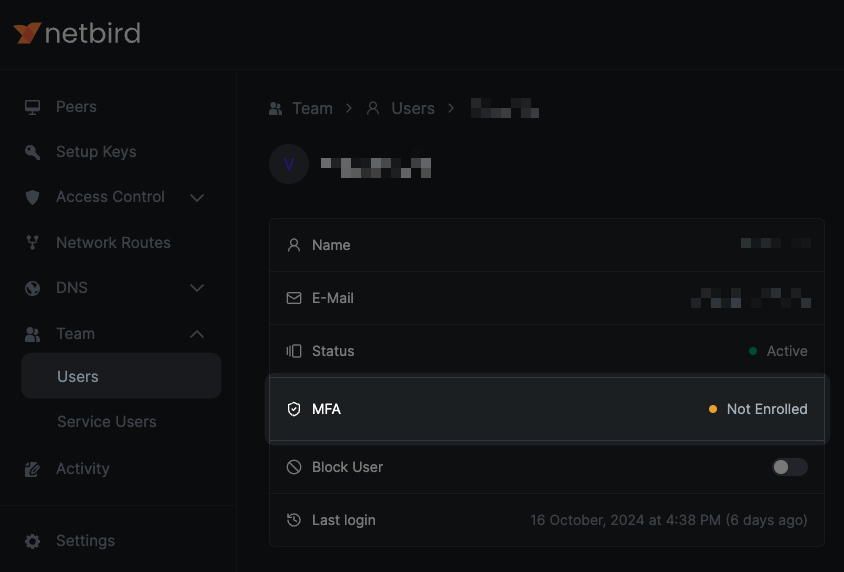The width and height of the screenshot is (844, 572).
Task: Go to Team in the breadcrumb
Action: (x=301, y=109)
